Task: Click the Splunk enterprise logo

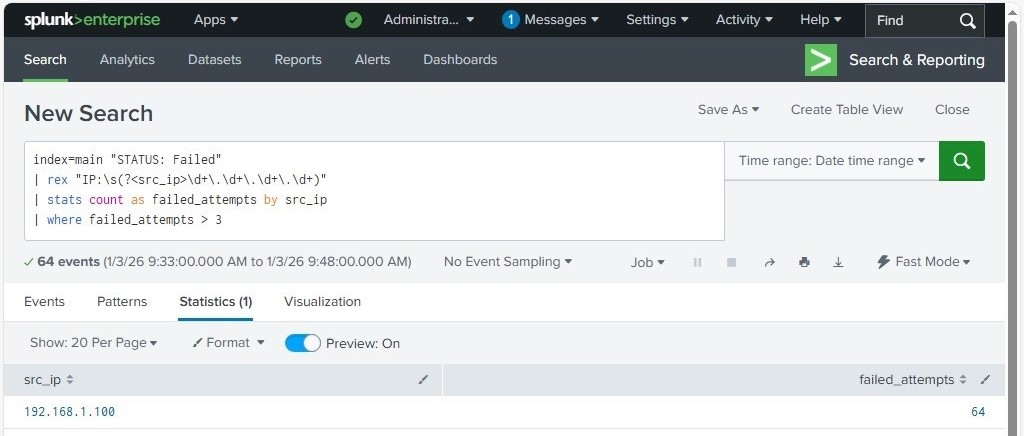Action: pyautogui.click(x=92, y=20)
